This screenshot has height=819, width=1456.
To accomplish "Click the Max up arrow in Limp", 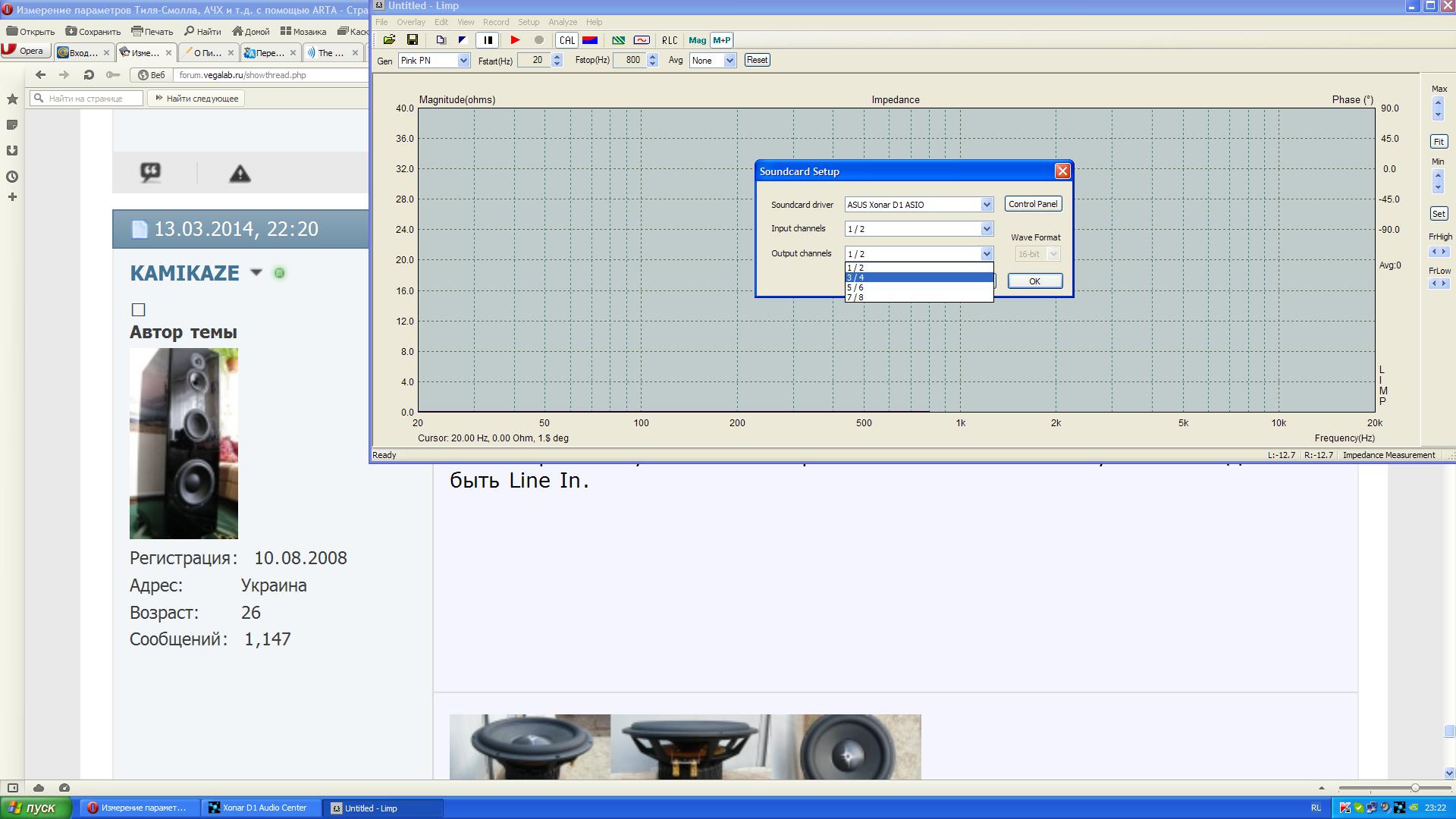I will (1439, 101).
